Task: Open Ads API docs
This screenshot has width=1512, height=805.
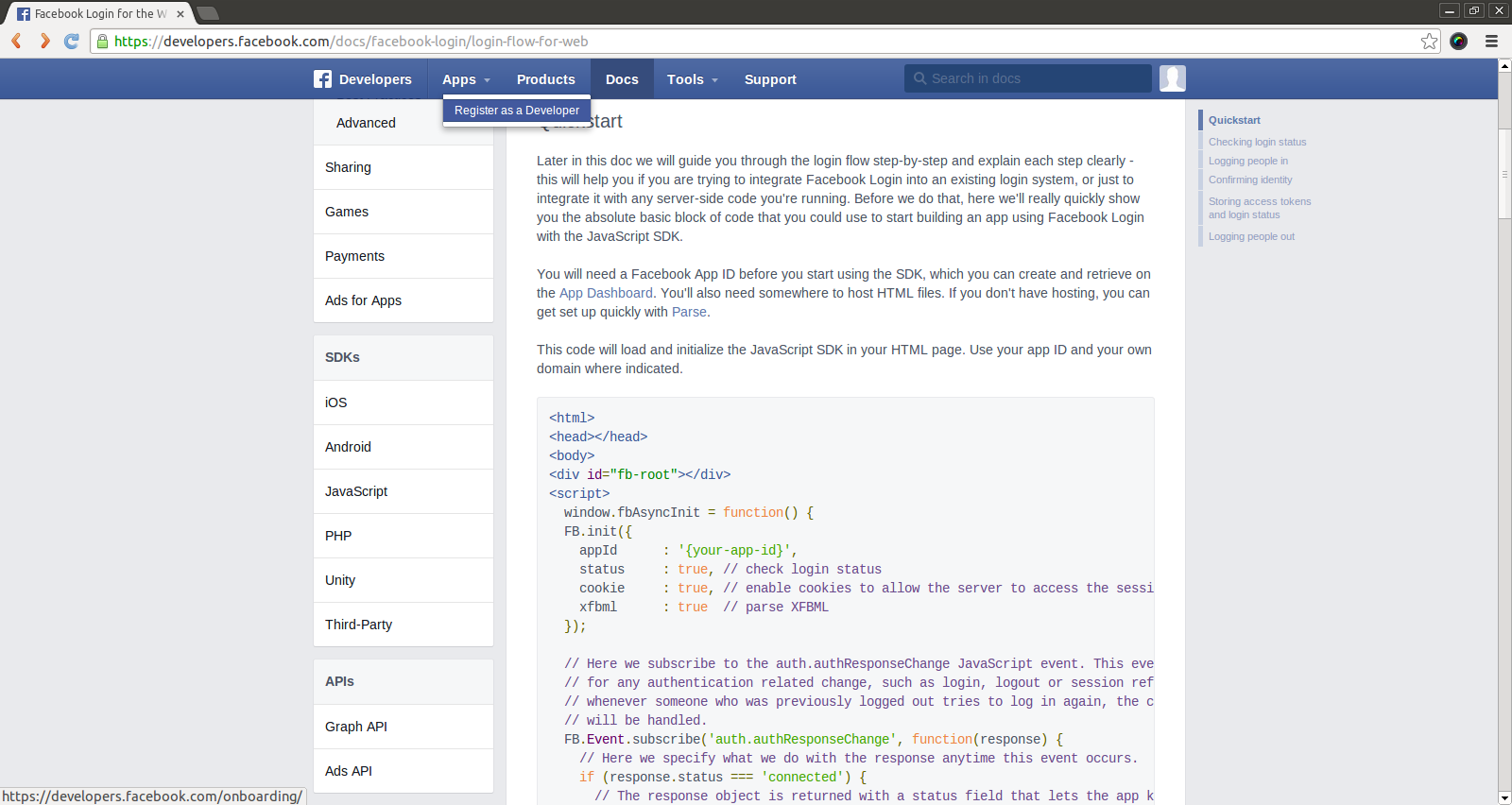Action: 404,771
